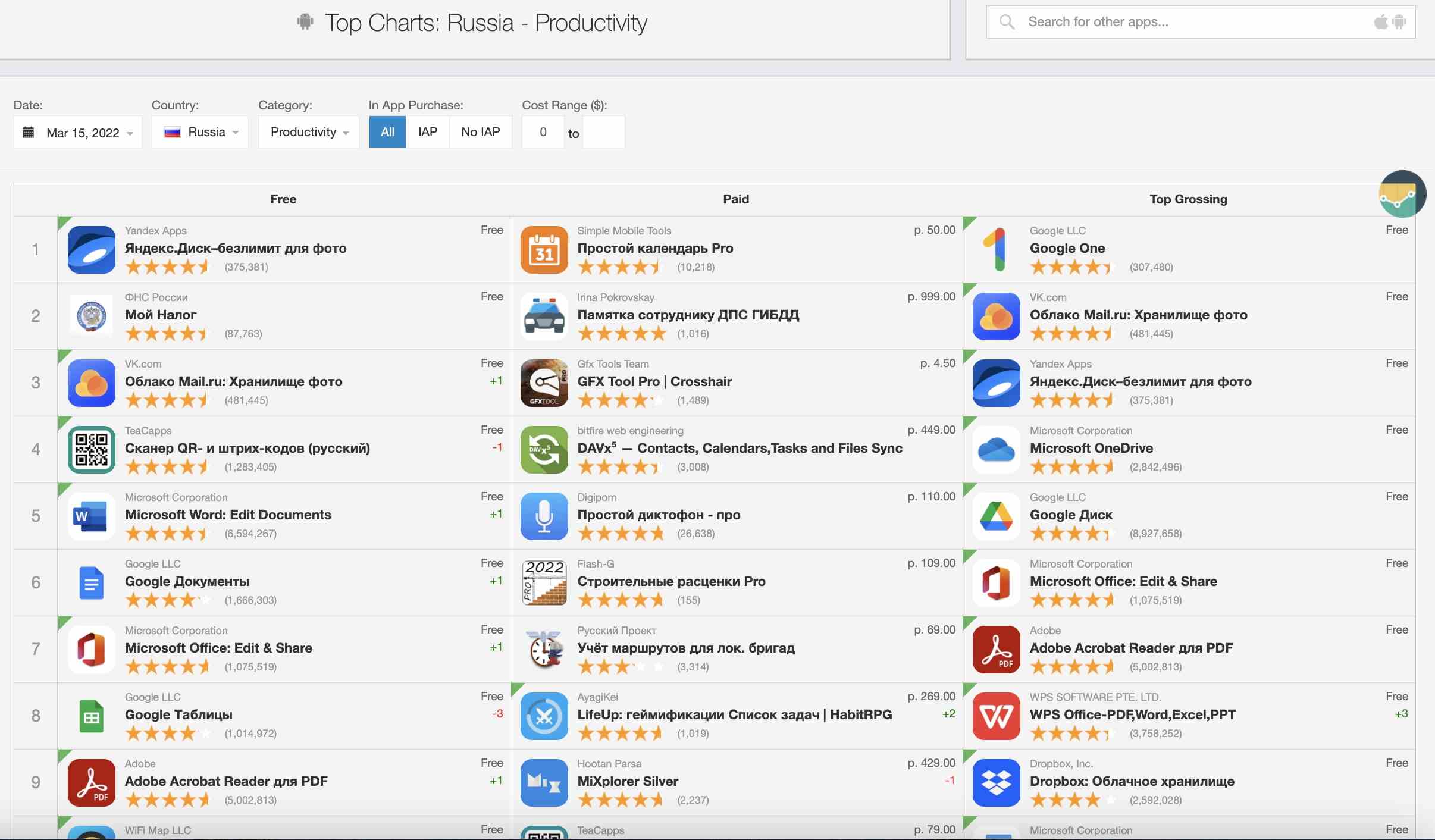Click the Gfx Tools Team developer name

tap(613, 363)
